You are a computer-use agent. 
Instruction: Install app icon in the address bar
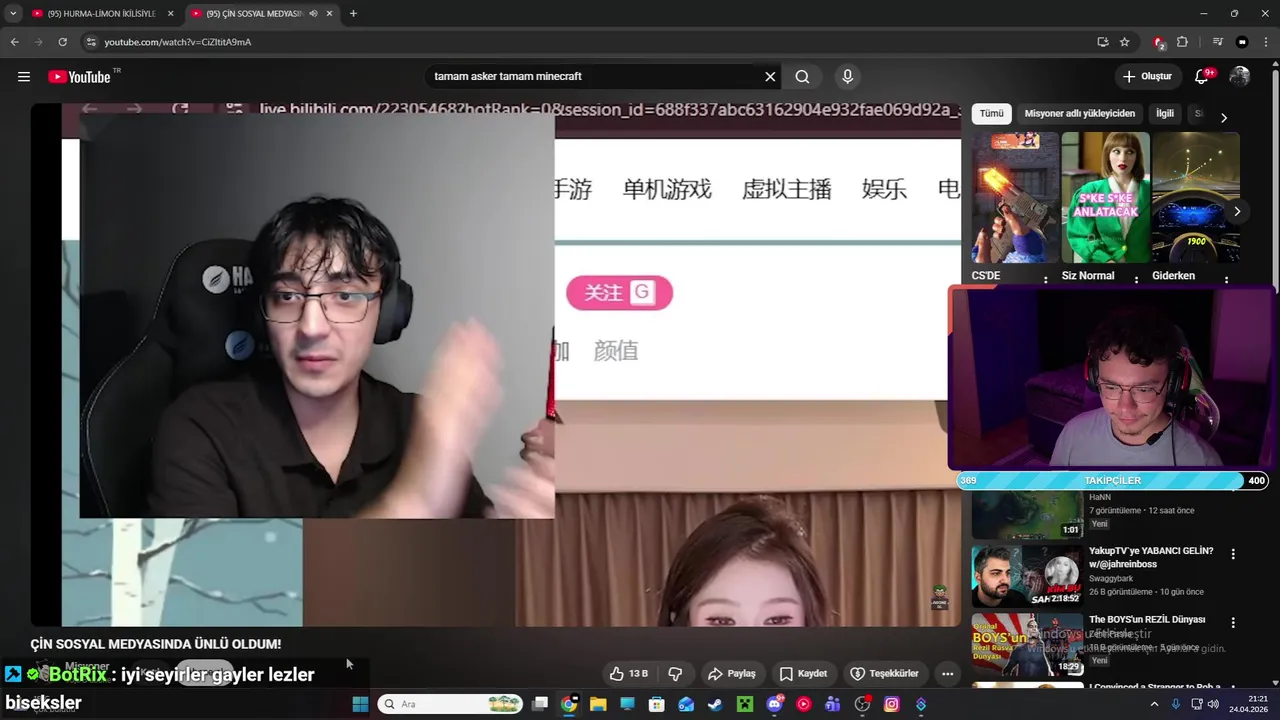coord(1103,42)
